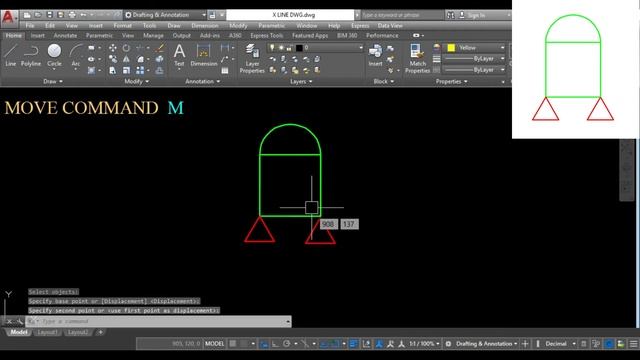
Task: Expand the Properties panel
Action: pos(451,81)
